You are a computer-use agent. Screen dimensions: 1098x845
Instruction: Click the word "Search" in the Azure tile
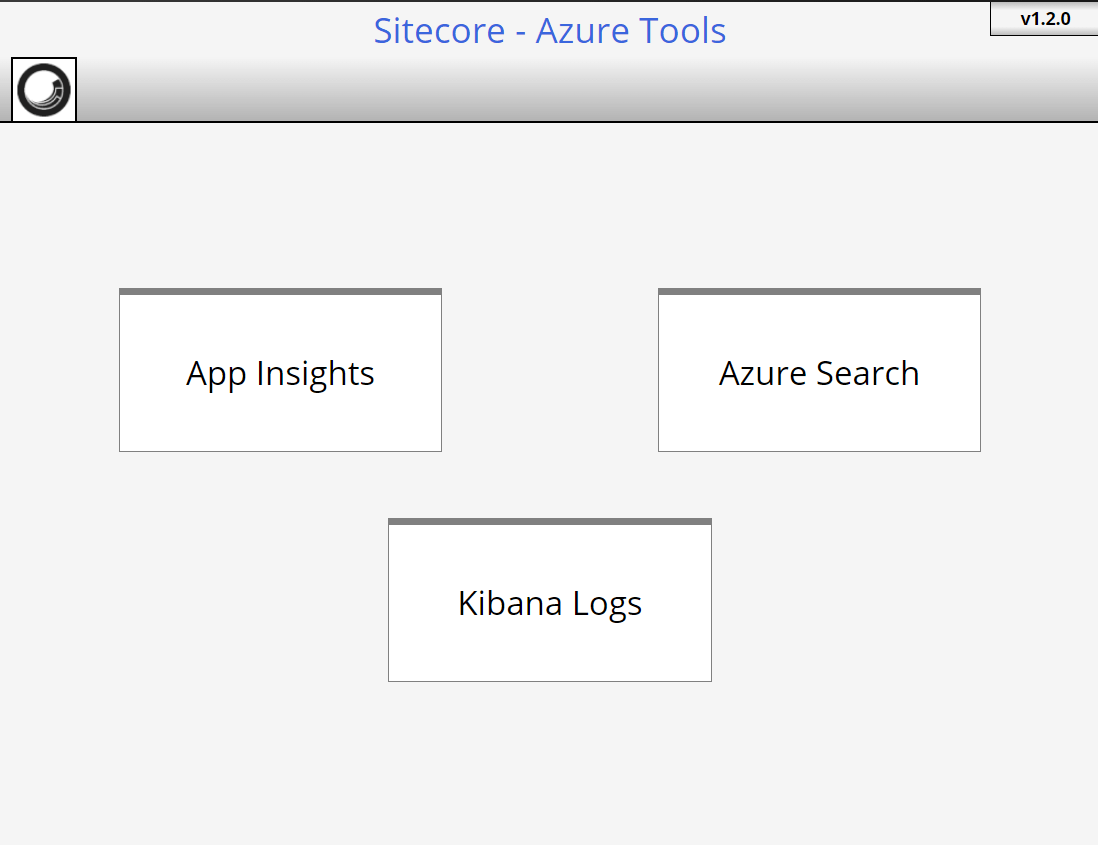click(x=867, y=373)
